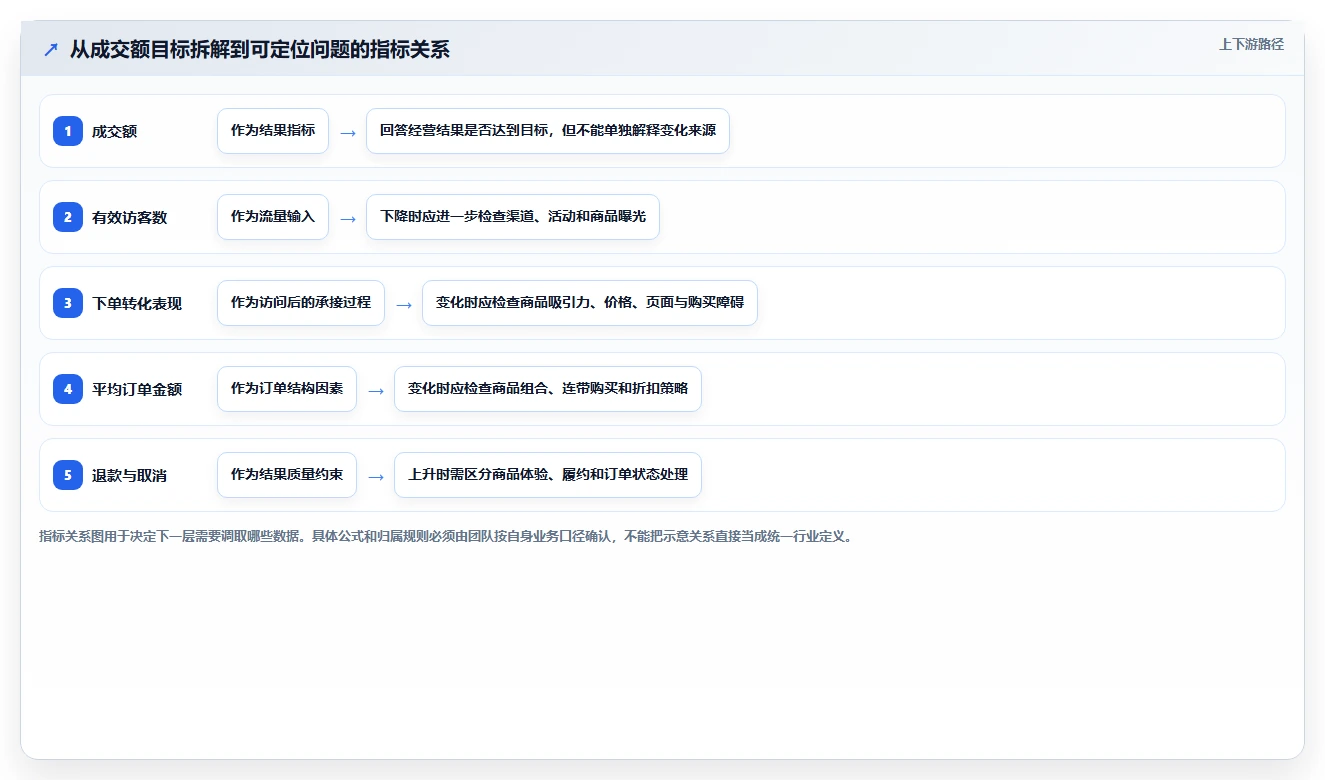1325x780 pixels.
Task: Select the number 3 badge for 下单转化表现
Action: pos(68,303)
